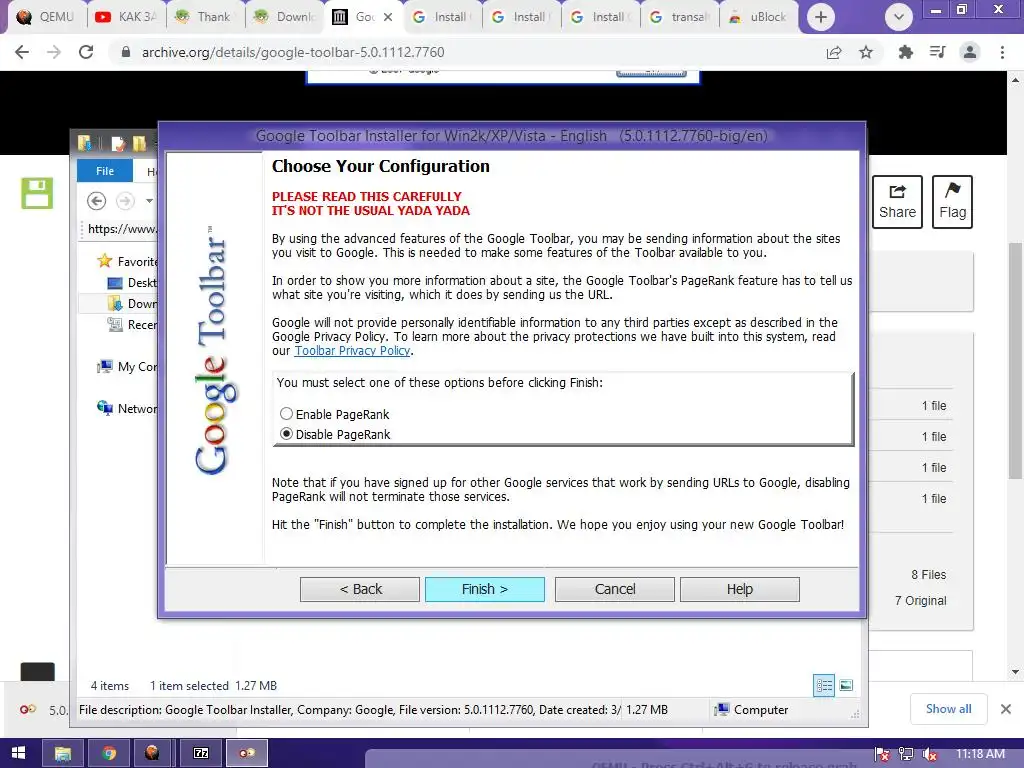Open the media controls icon in Chrome
Screen dimensions: 1024x768
(x=937, y=52)
